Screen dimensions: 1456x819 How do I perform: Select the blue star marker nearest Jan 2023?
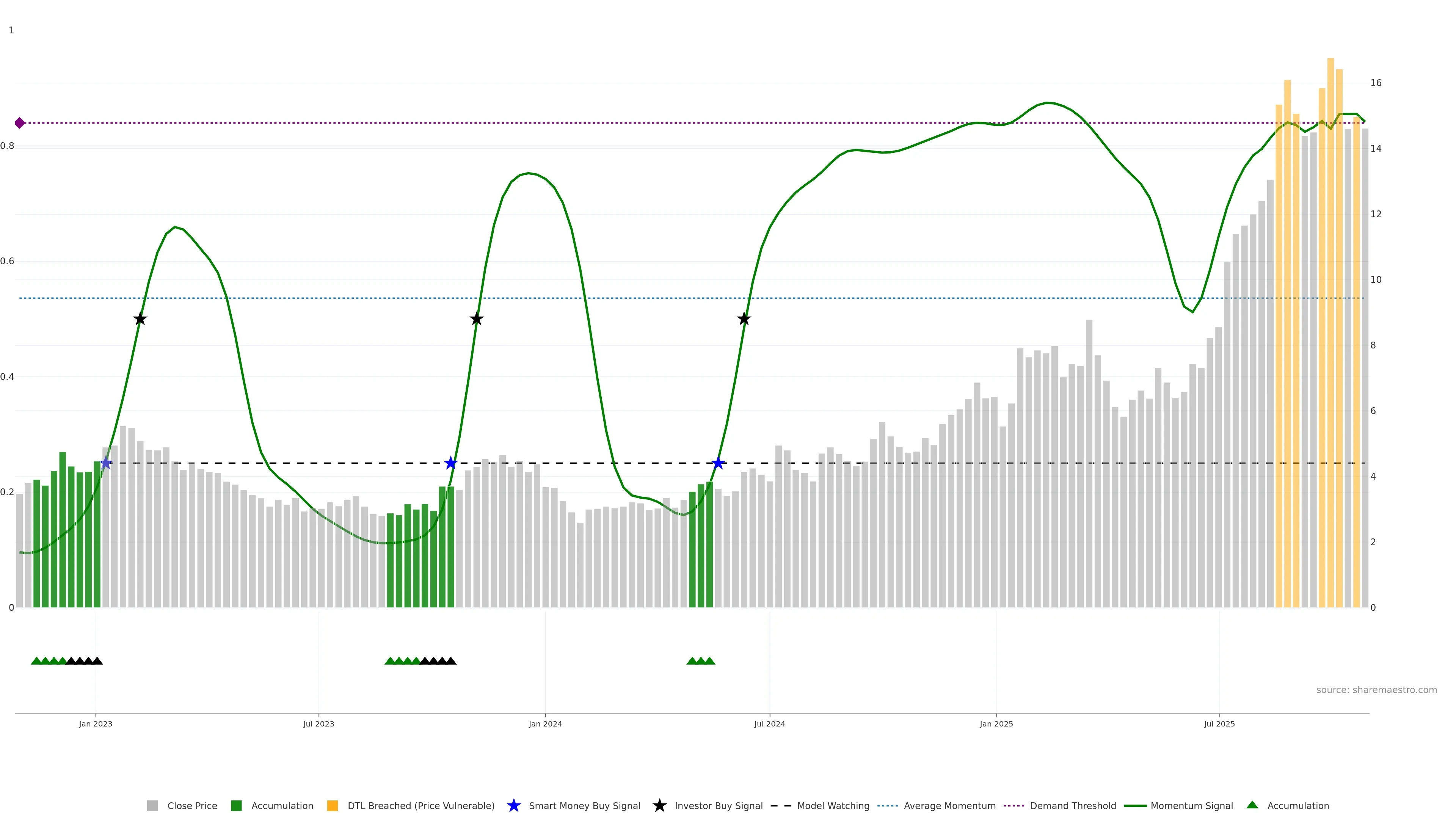pyautogui.click(x=106, y=463)
